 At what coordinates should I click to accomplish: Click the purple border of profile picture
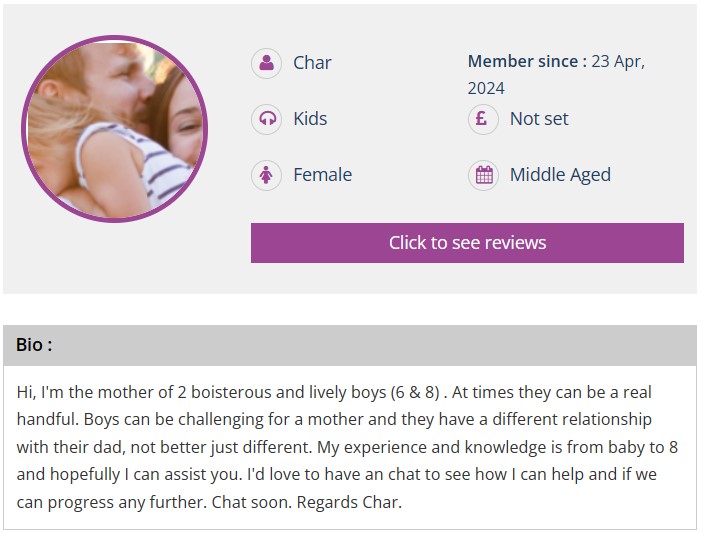click(x=23, y=129)
